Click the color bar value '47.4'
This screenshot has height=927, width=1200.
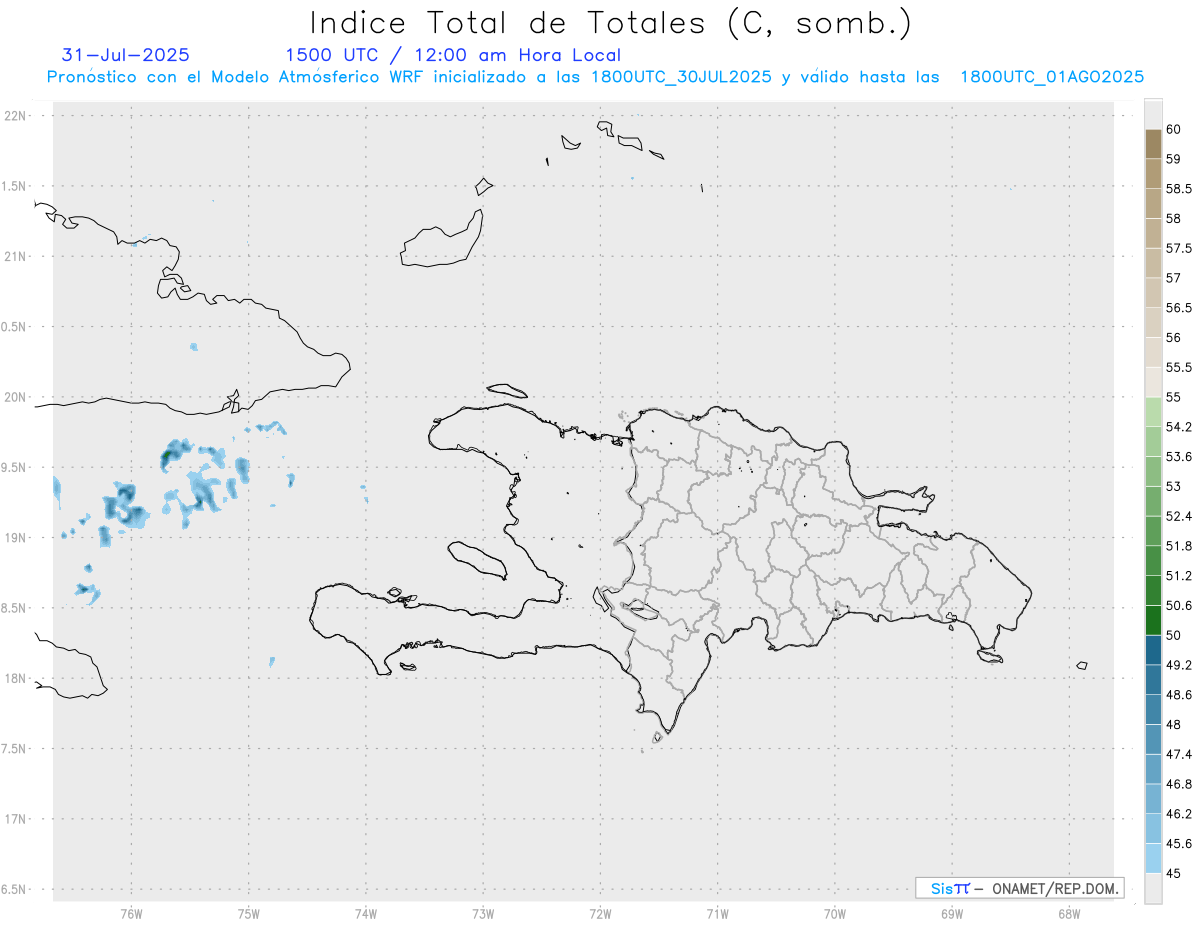(x=1178, y=754)
